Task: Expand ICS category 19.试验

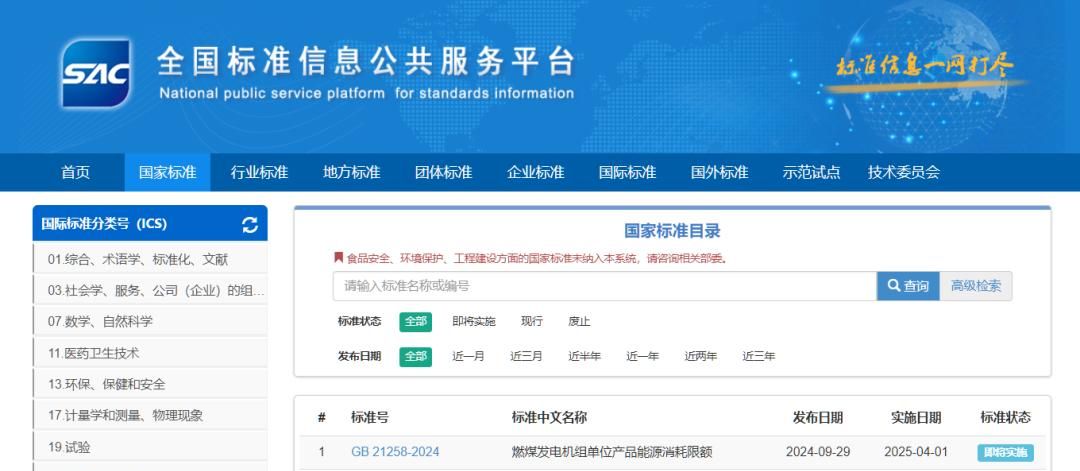Action: point(150,447)
